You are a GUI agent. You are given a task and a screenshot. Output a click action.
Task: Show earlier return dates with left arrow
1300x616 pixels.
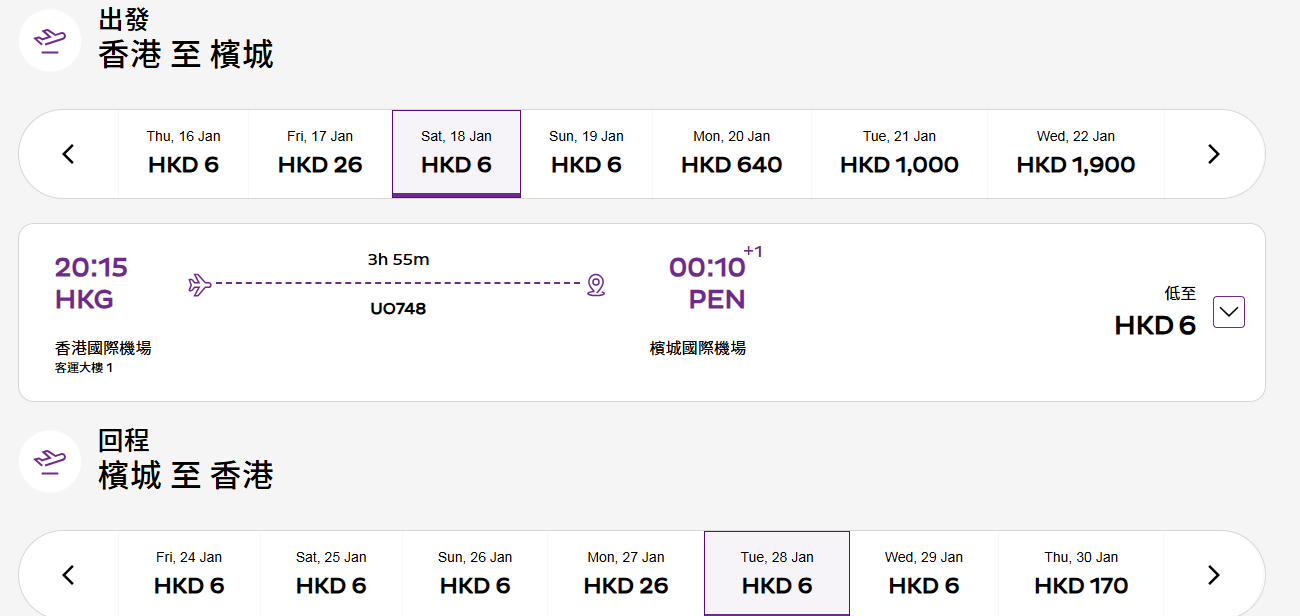click(68, 575)
